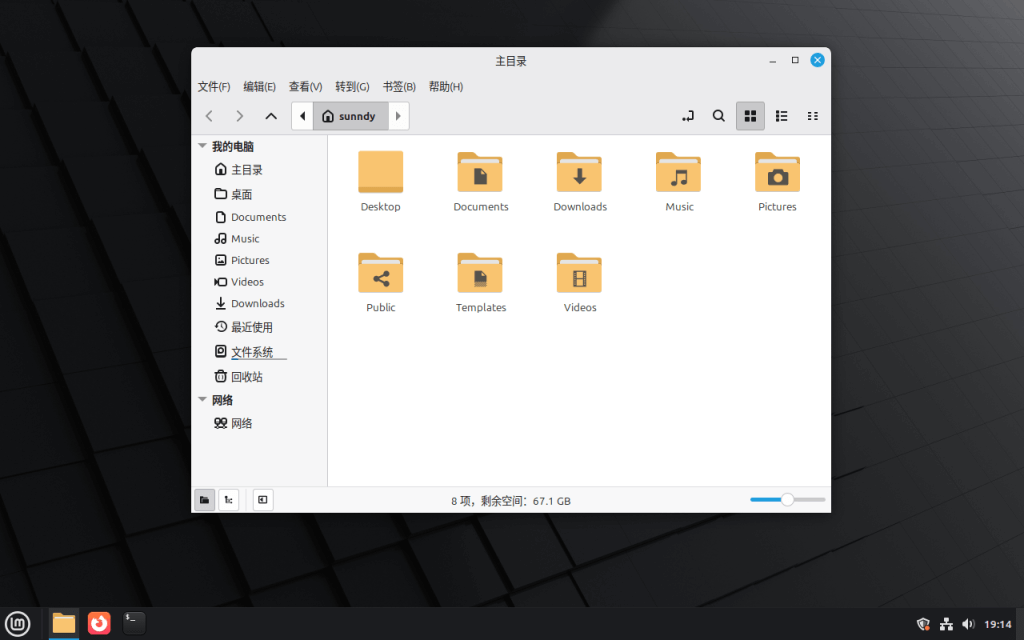
Task: Open 回收站 in the sidebar
Action: coord(238,377)
